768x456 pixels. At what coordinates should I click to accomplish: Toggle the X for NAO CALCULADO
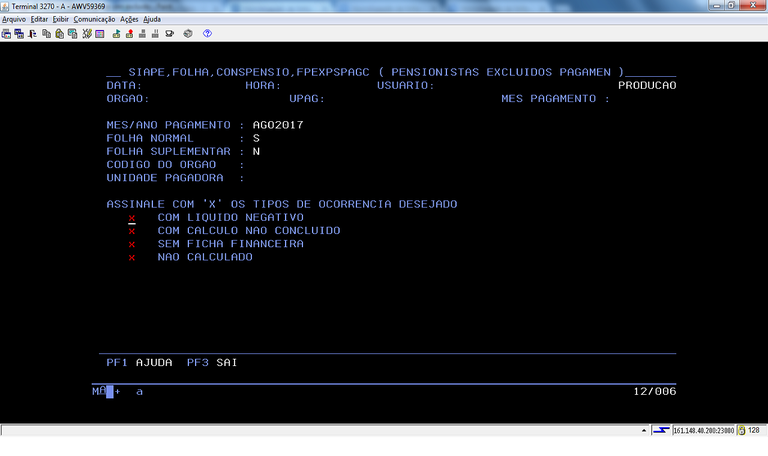[x=132, y=258]
